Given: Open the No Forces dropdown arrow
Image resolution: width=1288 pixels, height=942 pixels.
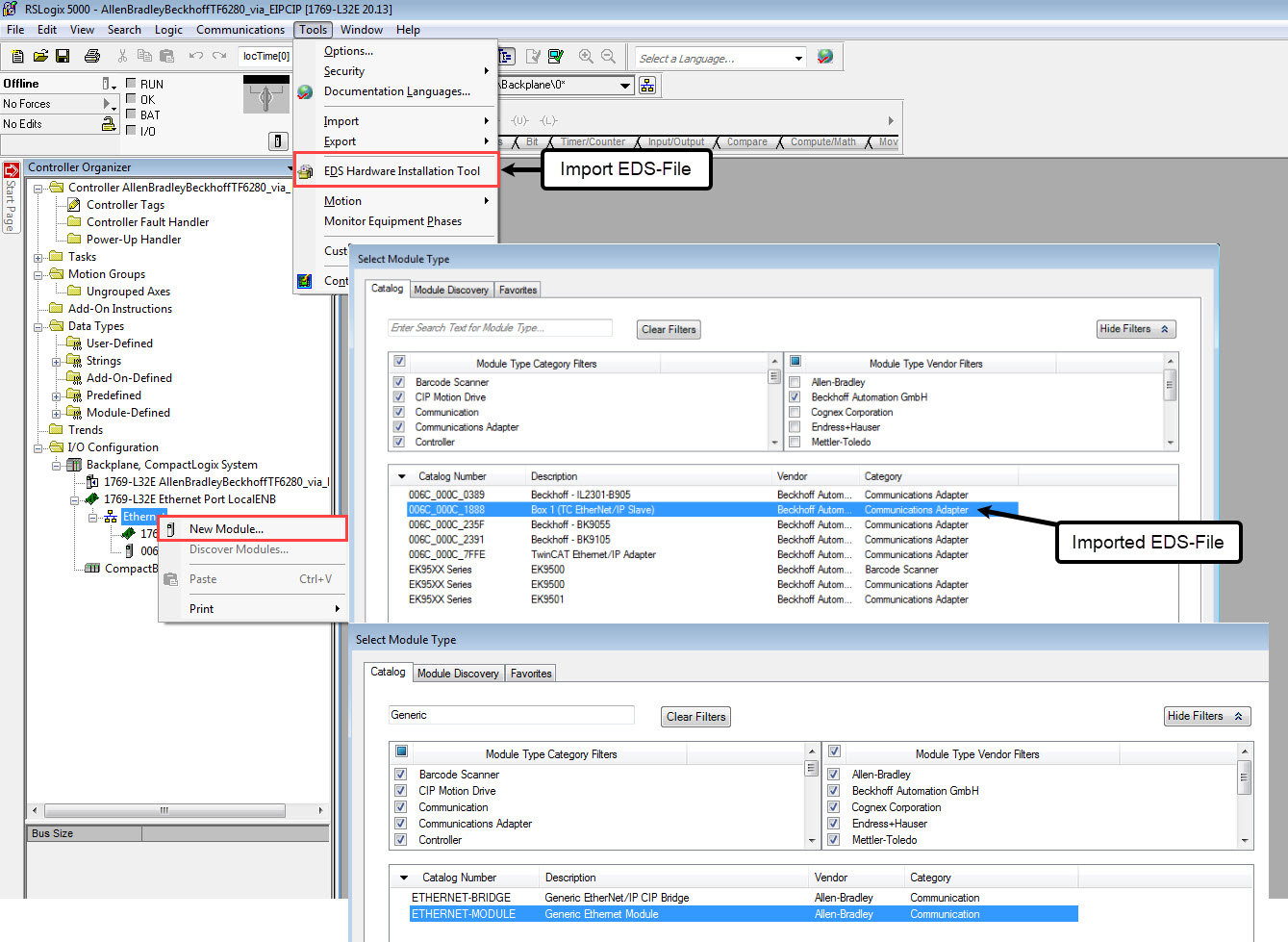Looking at the screenshot, I should (x=114, y=108).
